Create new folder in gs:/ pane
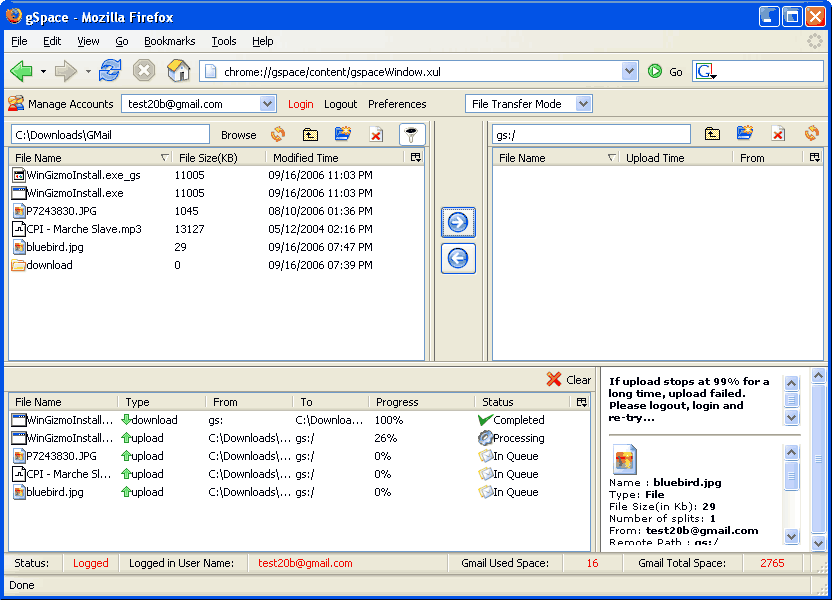This screenshot has height=600, width=832. tap(745, 133)
